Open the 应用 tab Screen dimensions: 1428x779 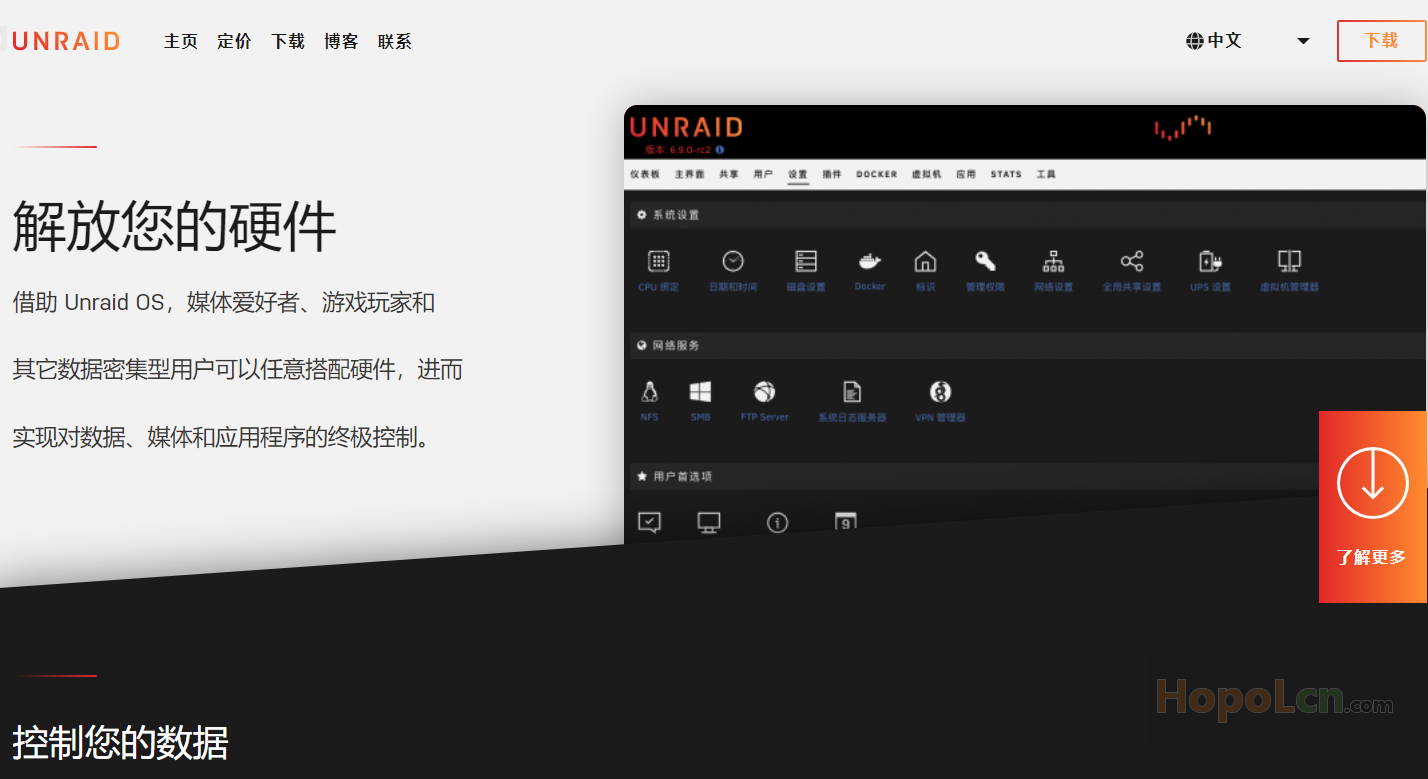coord(966,174)
